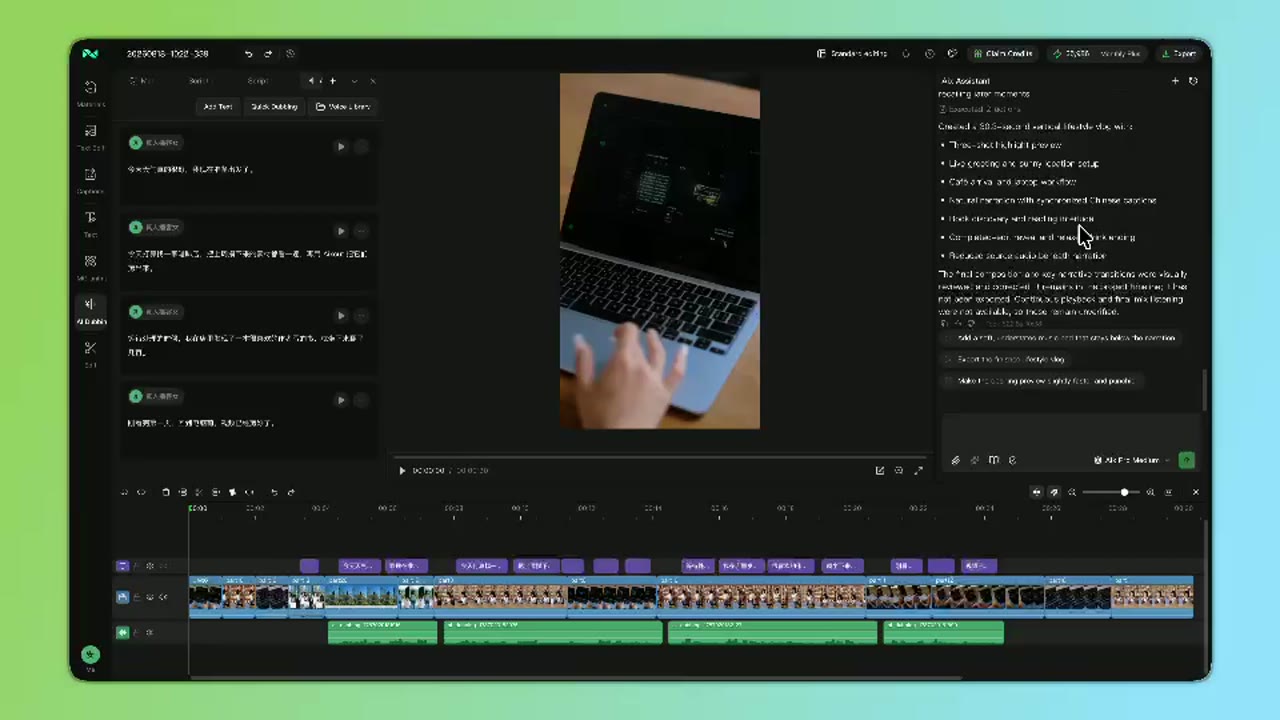
Task: Mute the video track audio
Action: (163, 597)
